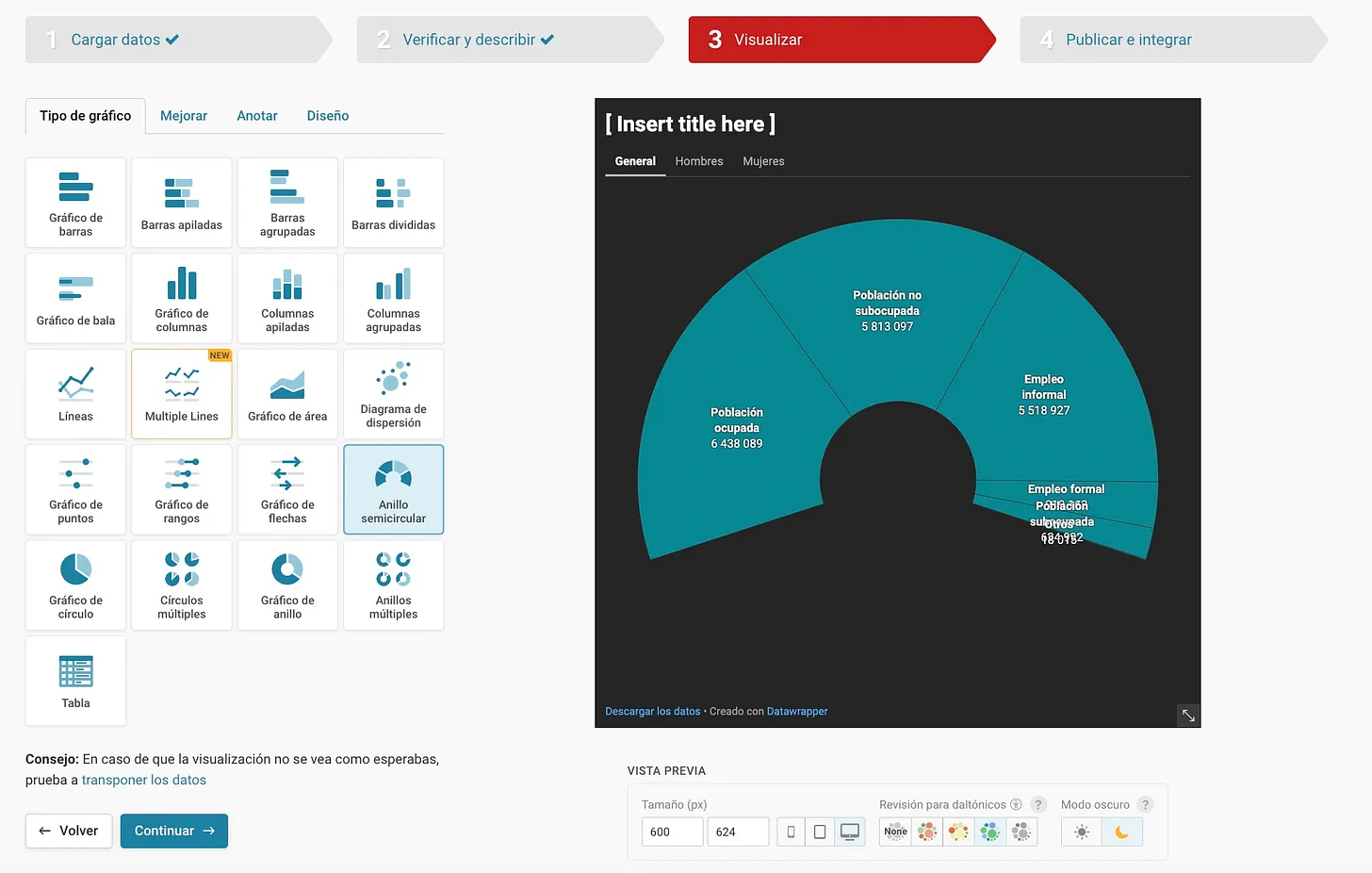Choose the Líneas chart type

tap(75, 393)
